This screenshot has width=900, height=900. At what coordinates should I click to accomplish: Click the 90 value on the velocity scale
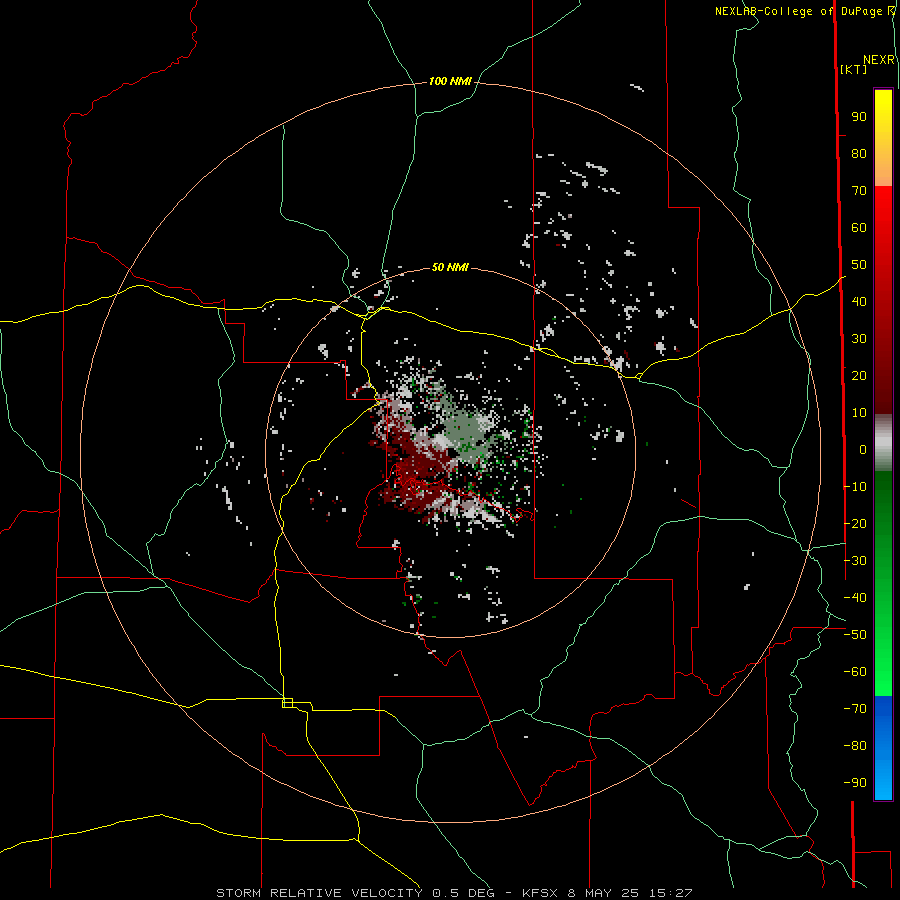859,117
